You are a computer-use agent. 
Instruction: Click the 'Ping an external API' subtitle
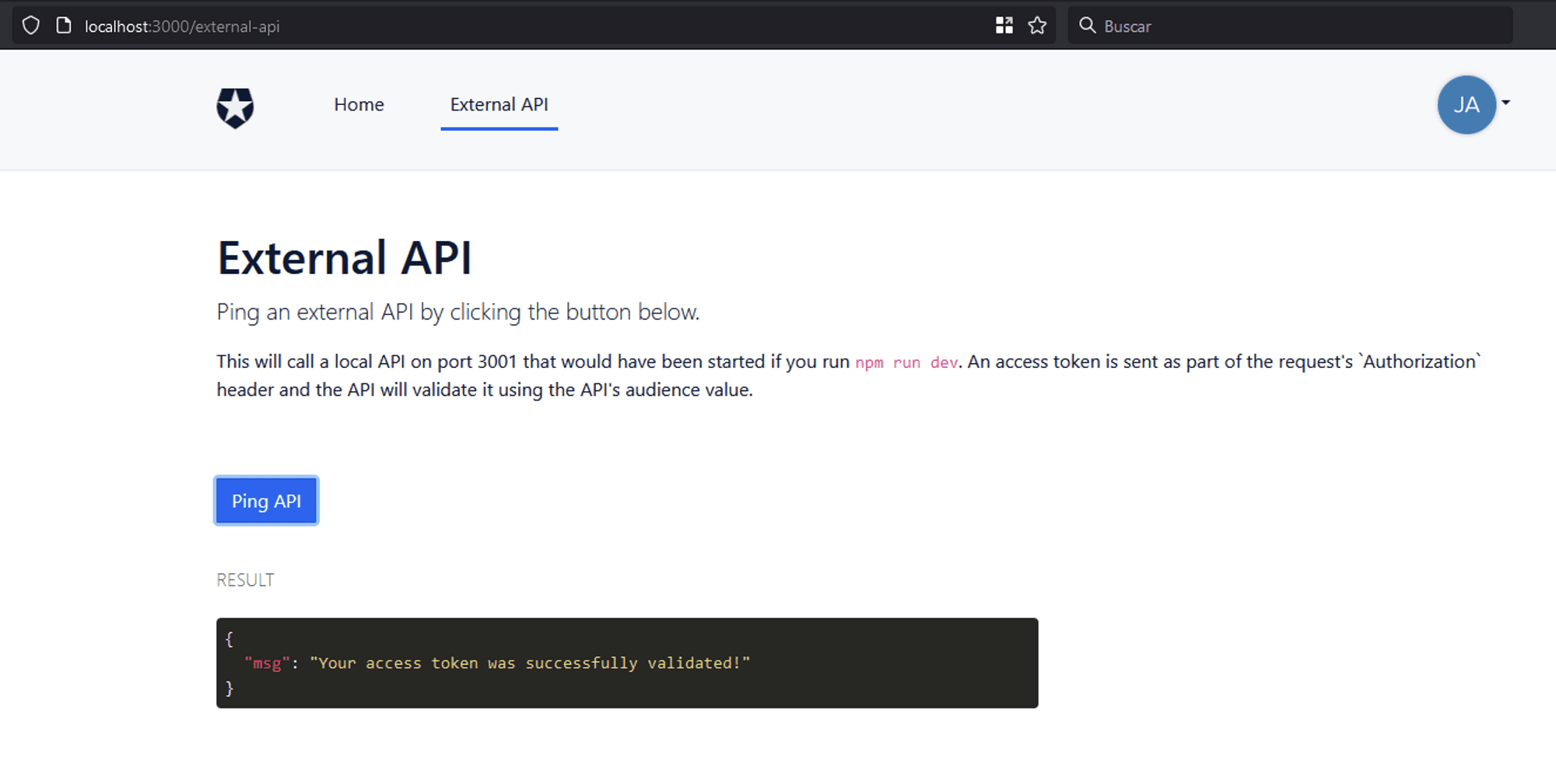pyautogui.click(x=457, y=312)
